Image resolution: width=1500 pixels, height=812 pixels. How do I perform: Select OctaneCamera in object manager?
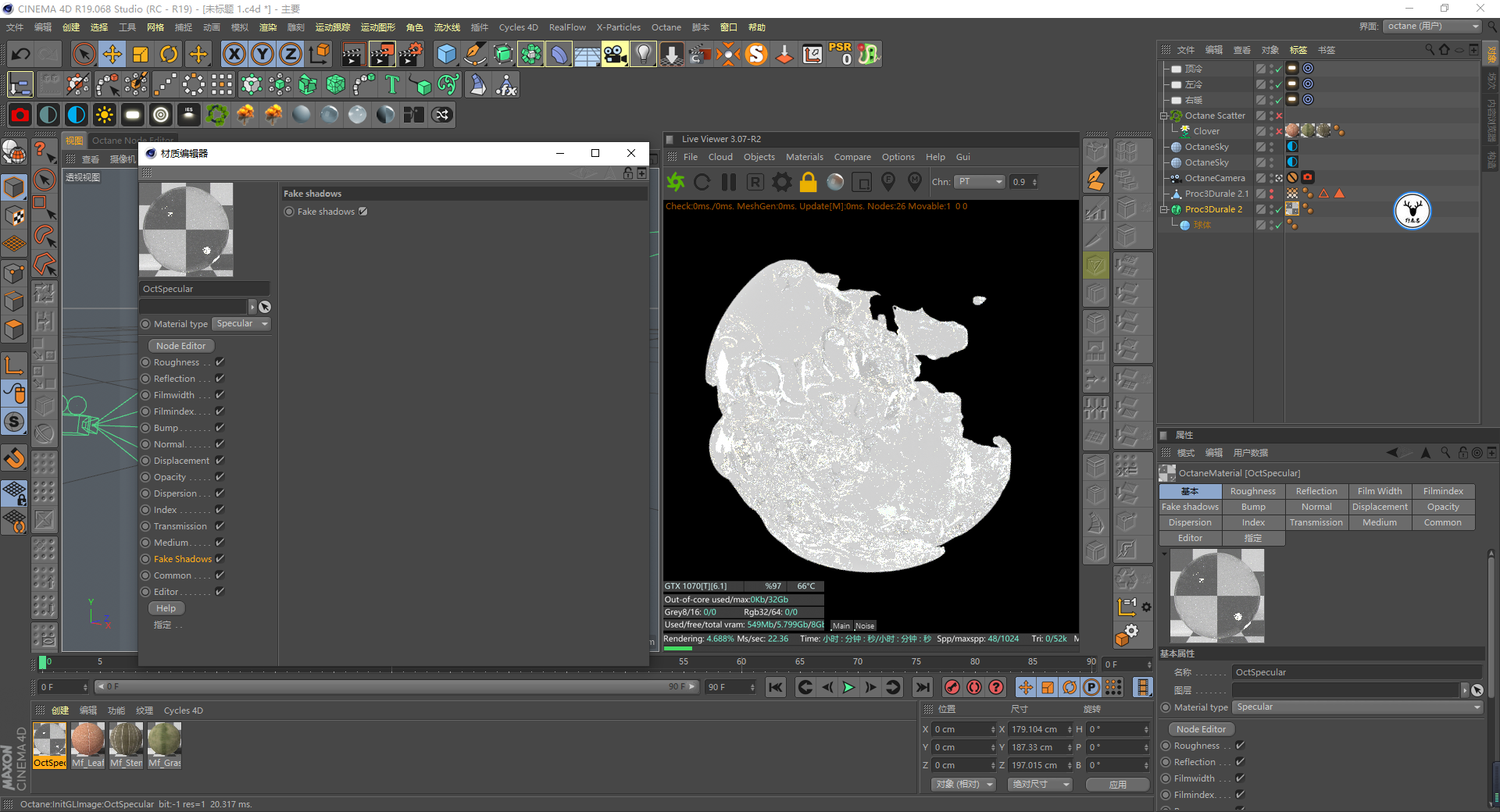pyautogui.click(x=1215, y=178)
